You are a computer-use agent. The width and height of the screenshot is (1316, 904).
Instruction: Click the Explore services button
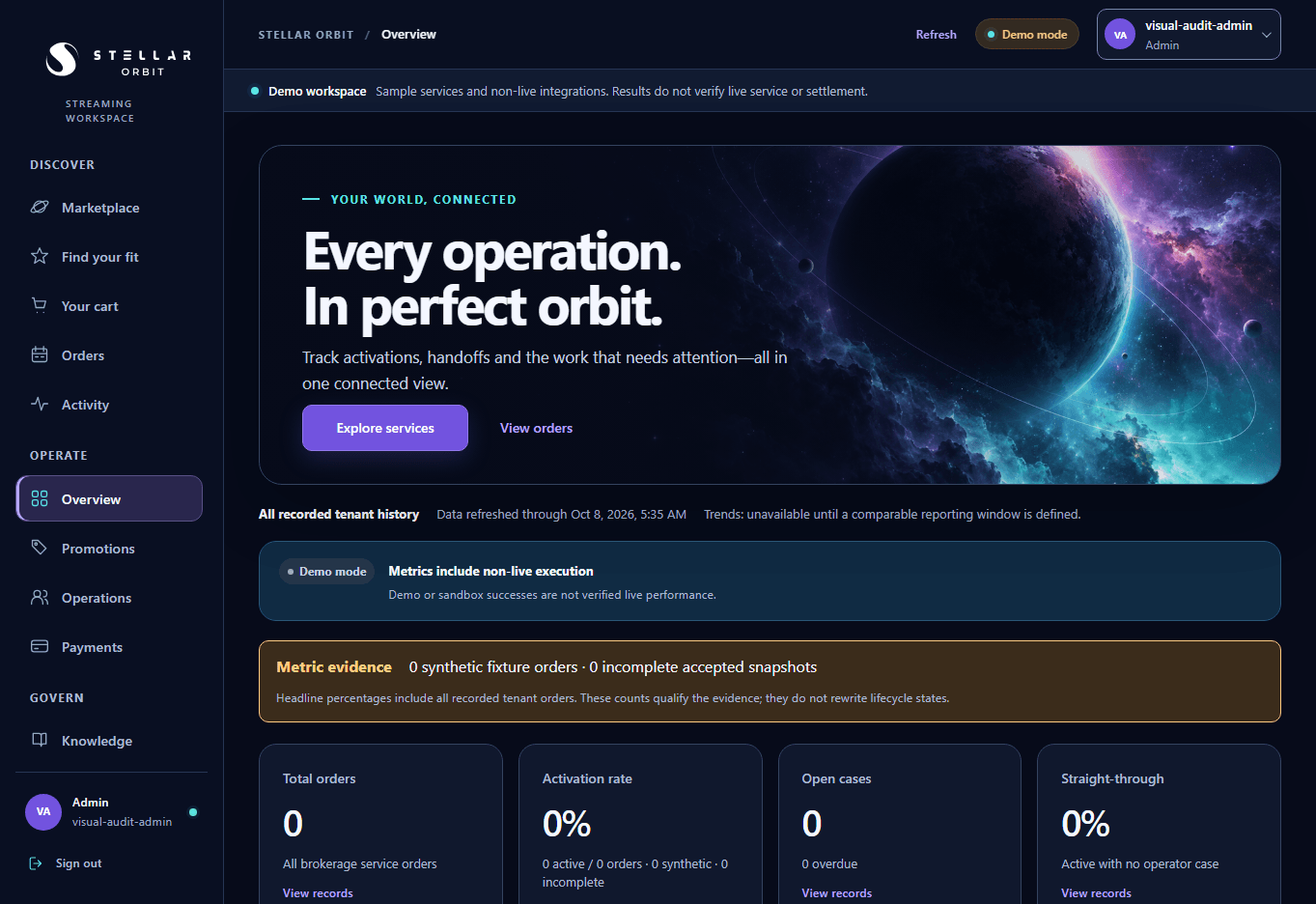pos(385,428)
